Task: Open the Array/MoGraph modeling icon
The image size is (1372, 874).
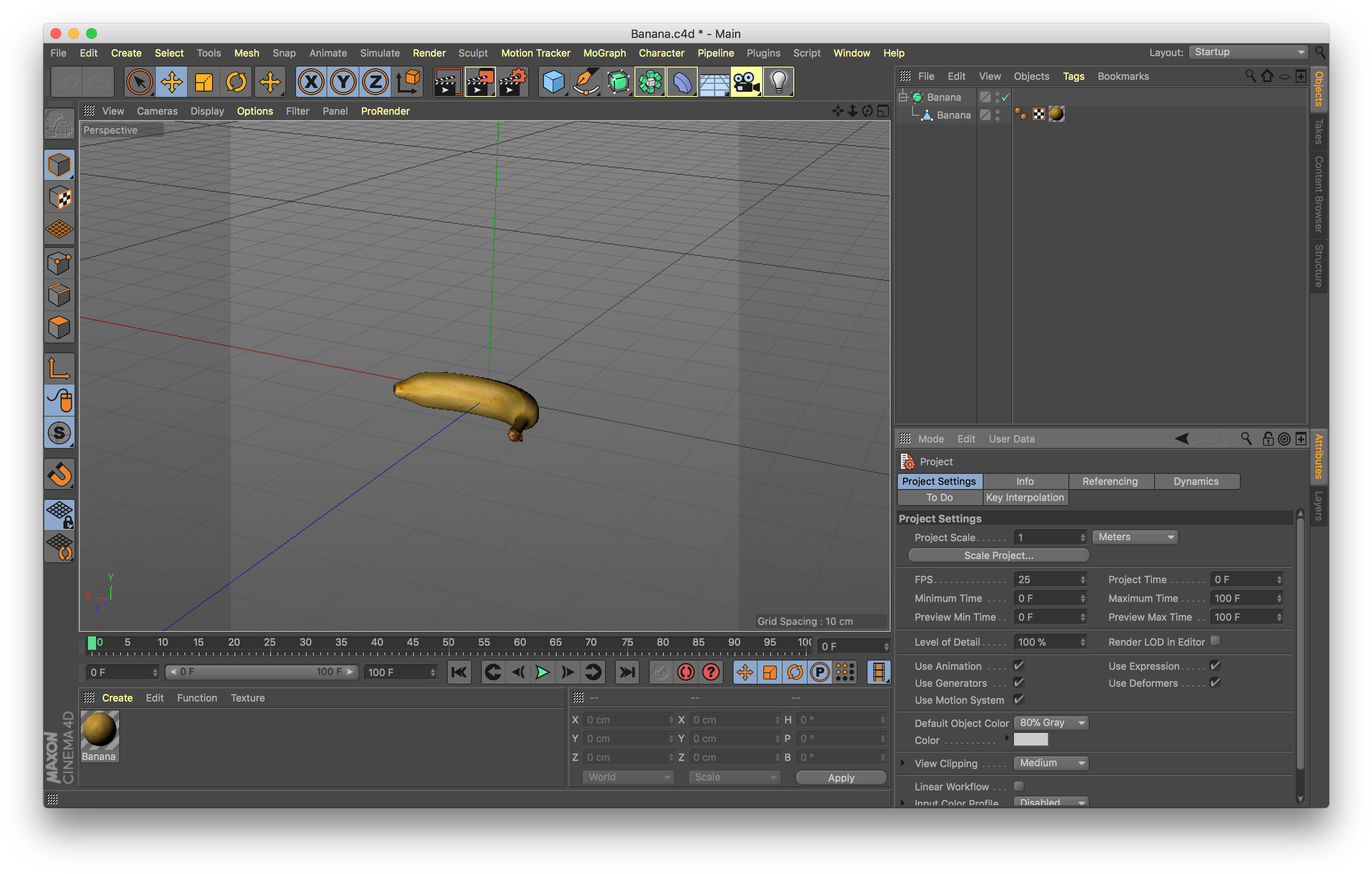Action: (x=650, y=82)
